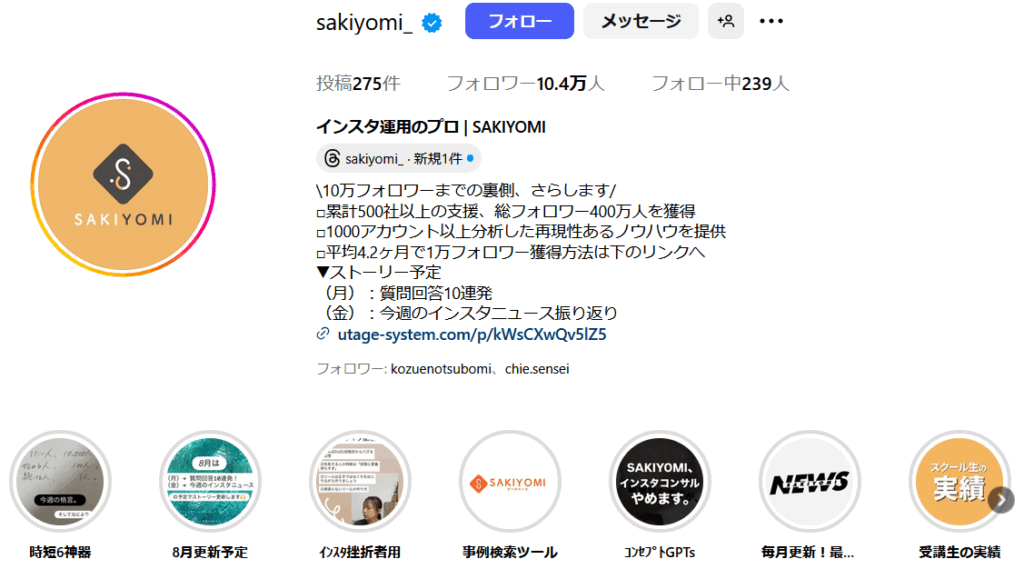View the フォロー中239人 list
This screenshot has width=1024, height=579.
(x=720, y=84)
